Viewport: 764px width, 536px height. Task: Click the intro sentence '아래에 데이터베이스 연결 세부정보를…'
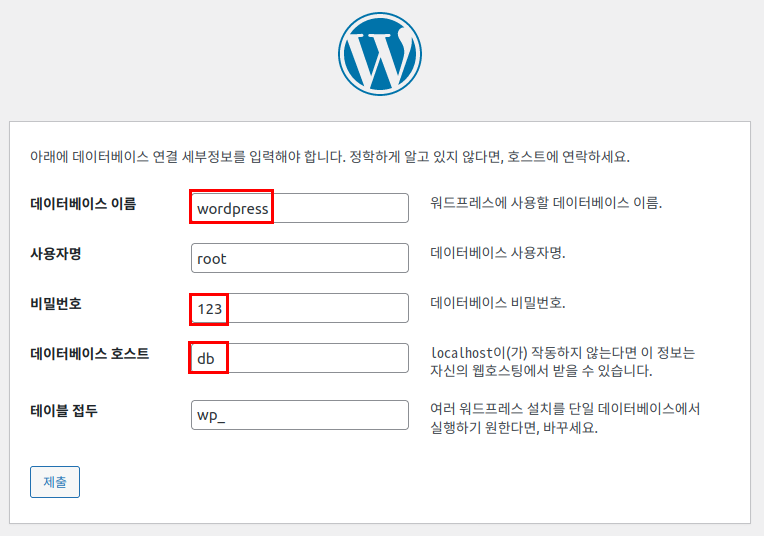330,157
